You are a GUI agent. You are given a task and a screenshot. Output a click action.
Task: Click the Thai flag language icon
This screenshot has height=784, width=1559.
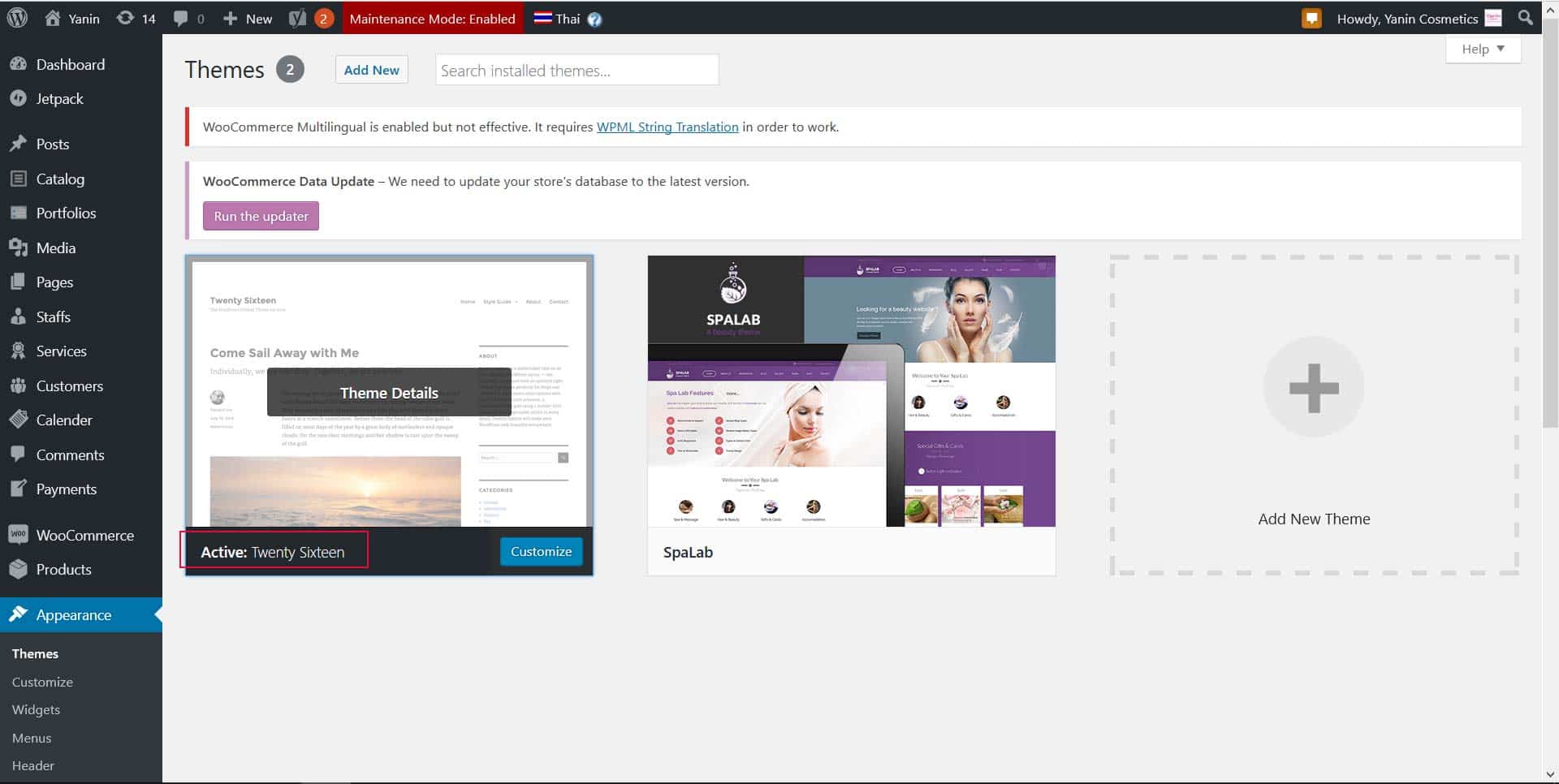[x=542, y=18]
